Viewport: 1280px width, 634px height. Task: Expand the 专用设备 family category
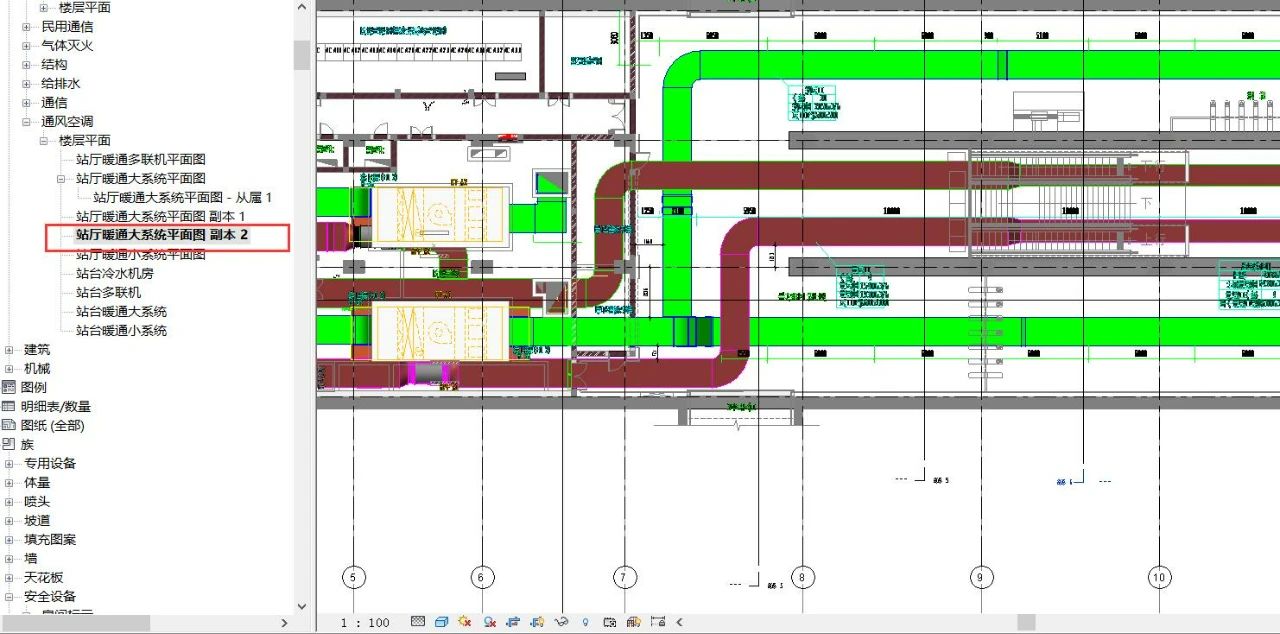click(x=9, y=464)
